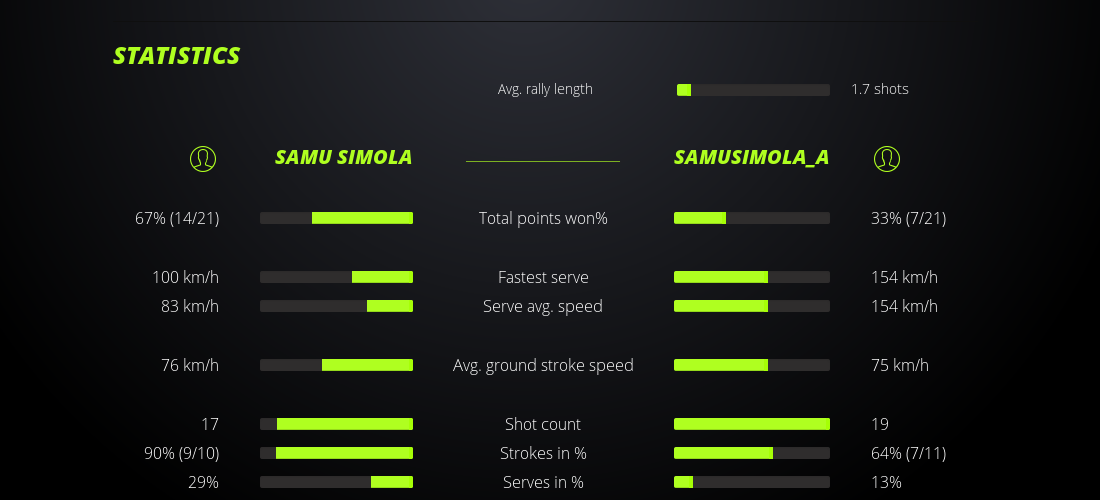The image size is (1100, 500).
Task: Click the Avg. ground stroke speed label
Action: click(543, 365)
